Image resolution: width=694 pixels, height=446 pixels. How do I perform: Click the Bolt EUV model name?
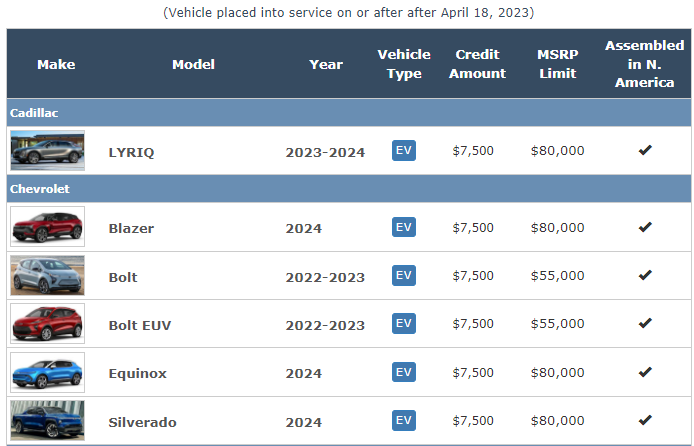coord(140,326)
